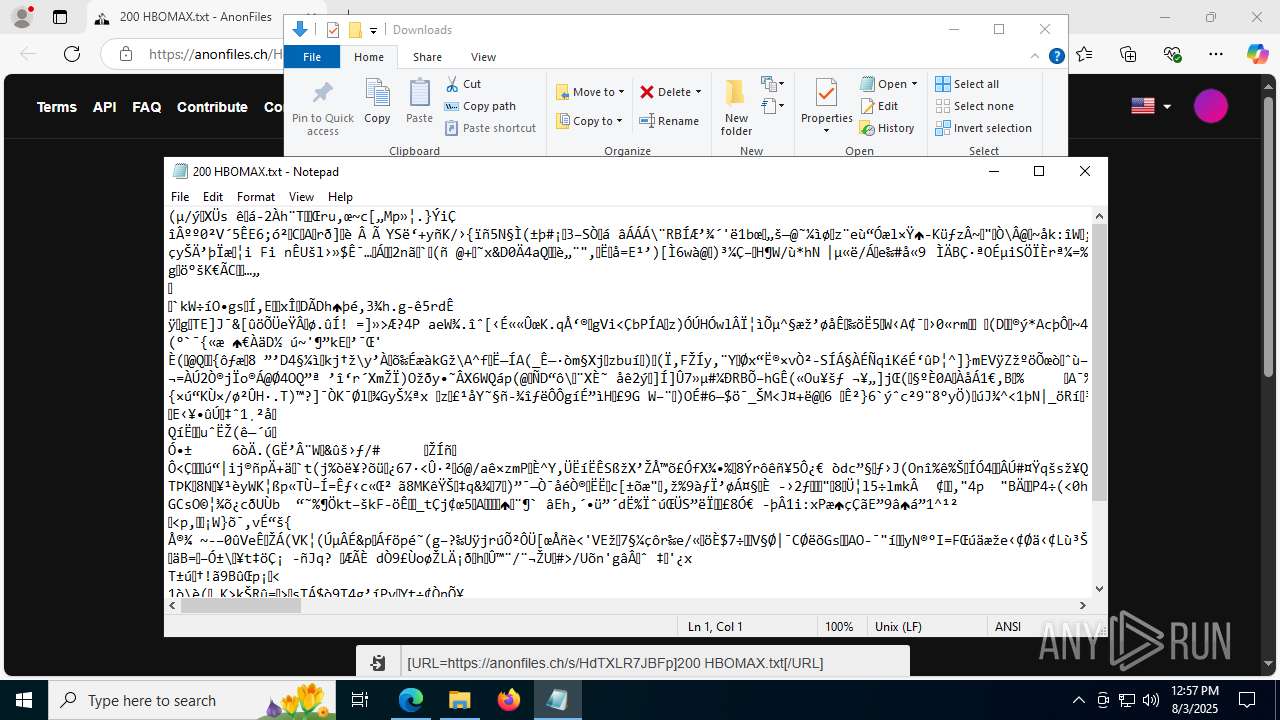Image resolution: width=1280 pixels, height=720 pixels.
Task: Open Terms link on AnonFiles
Action: (57, 107)
